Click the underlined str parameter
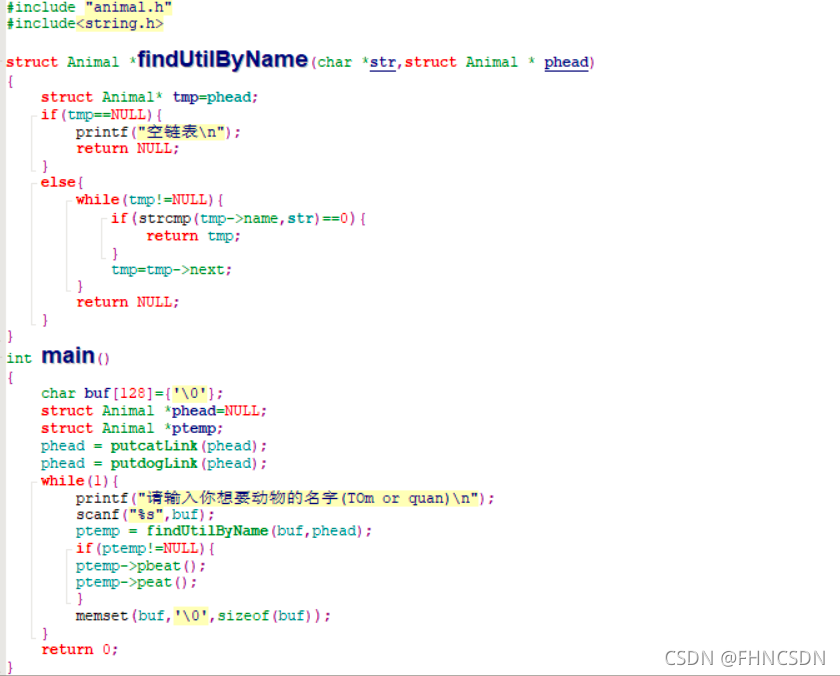The image size is (840, 676). tap(382, 62)
